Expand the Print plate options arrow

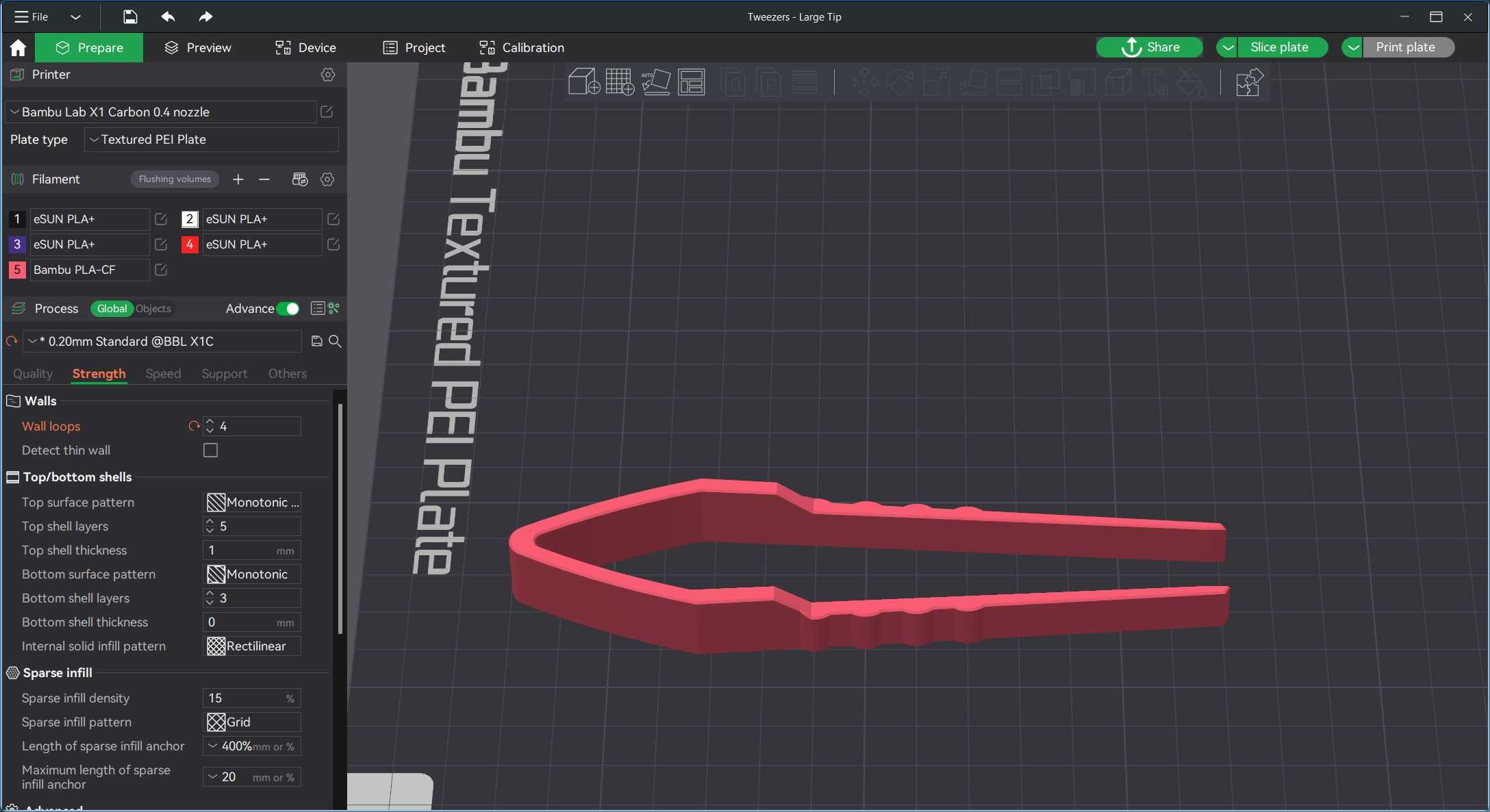[x=1352, y=47]
